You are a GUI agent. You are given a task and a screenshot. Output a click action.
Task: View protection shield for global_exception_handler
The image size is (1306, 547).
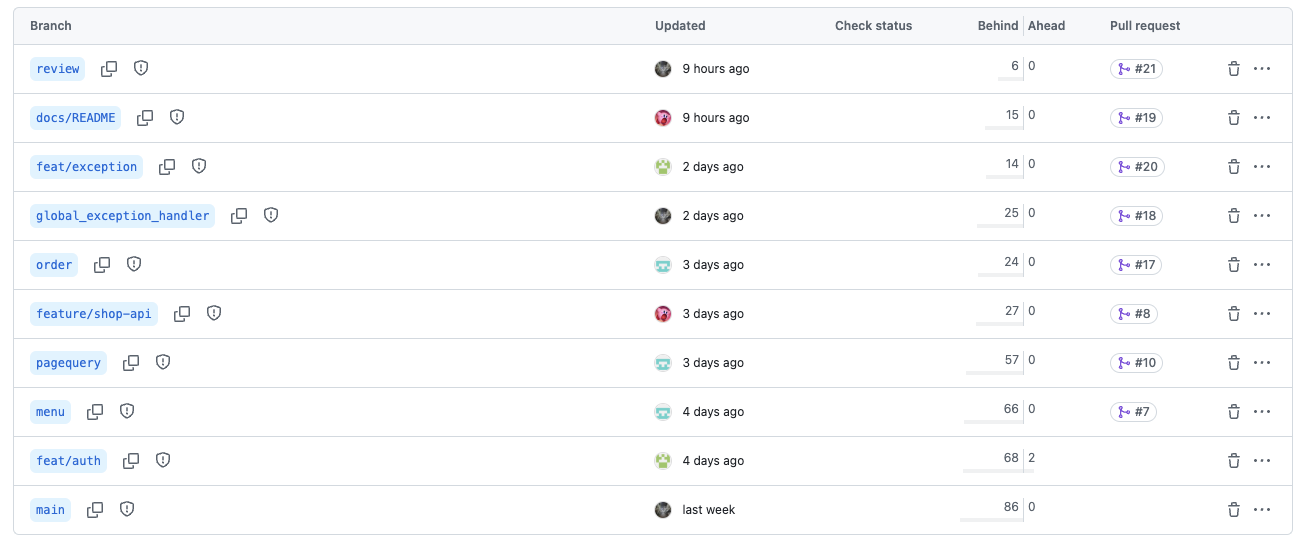271,215
